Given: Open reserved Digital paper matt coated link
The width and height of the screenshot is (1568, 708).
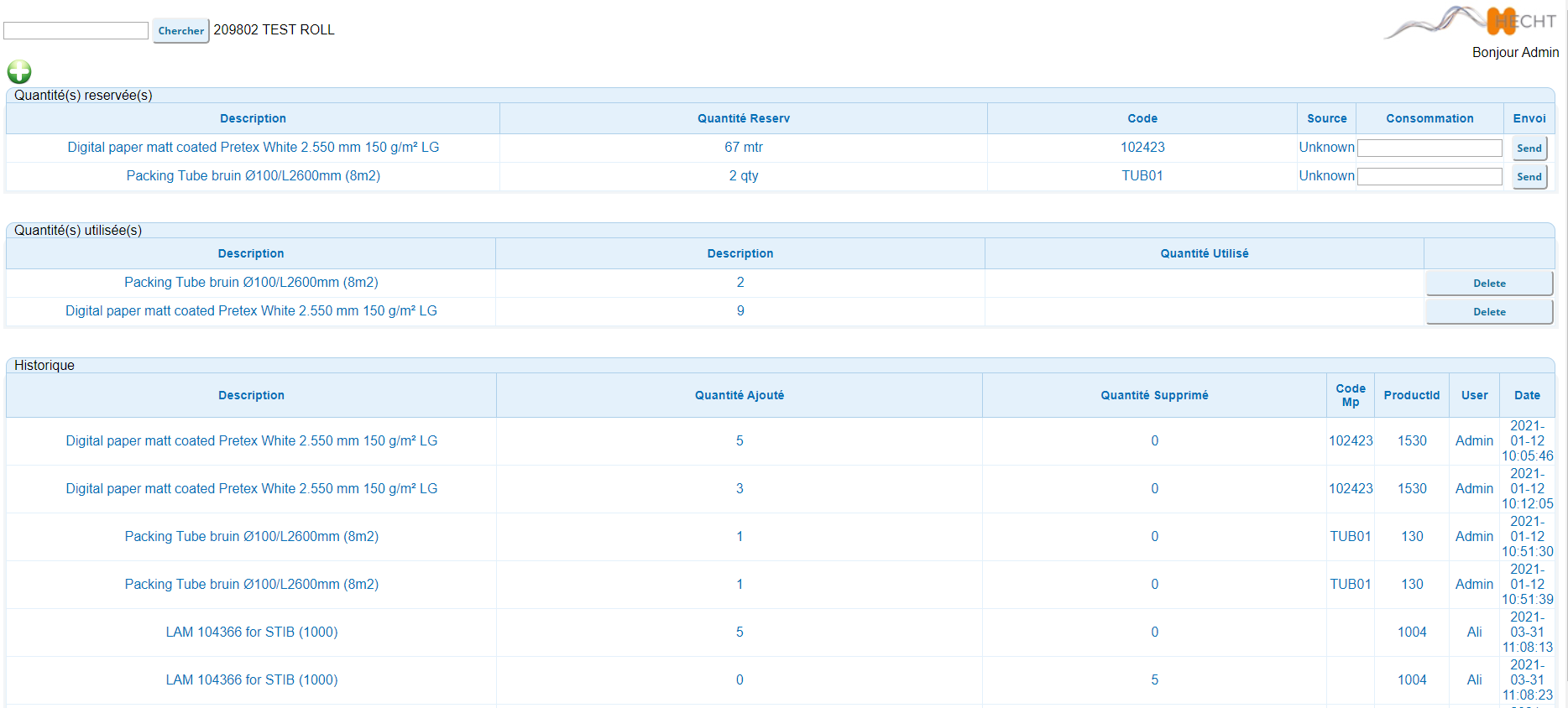Looking at the screenshot, I should tap(253, 148).
